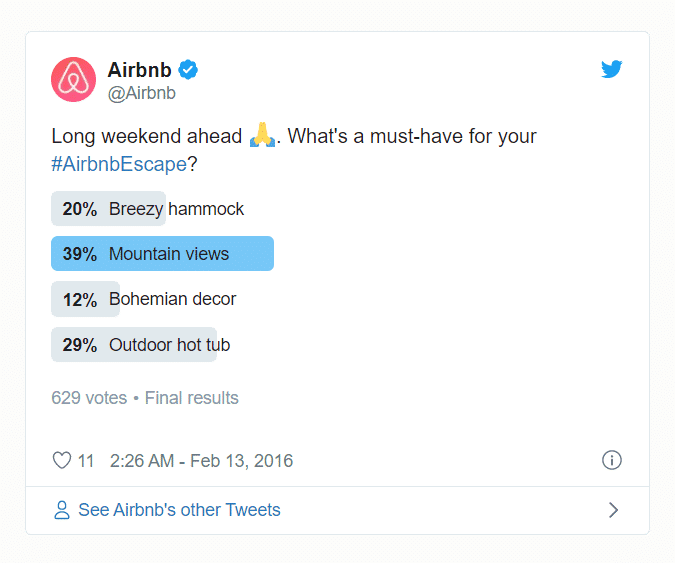Open the tweet info circle icon
This screenshot has width=675, height=563.
coord(611,460)
